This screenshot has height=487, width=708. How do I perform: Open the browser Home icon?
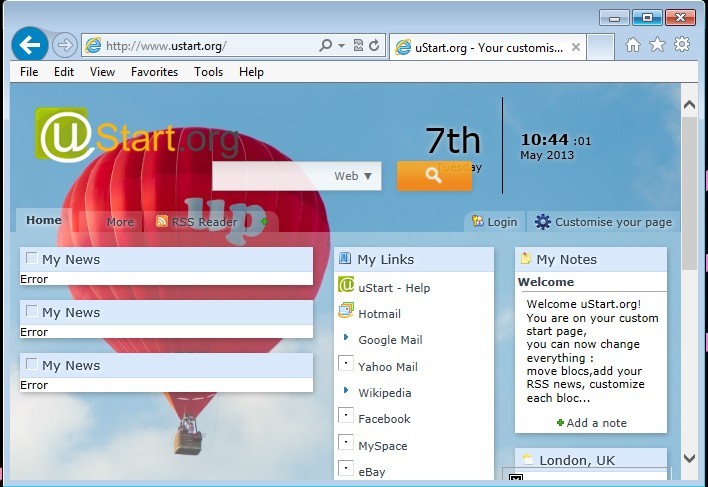633,45
